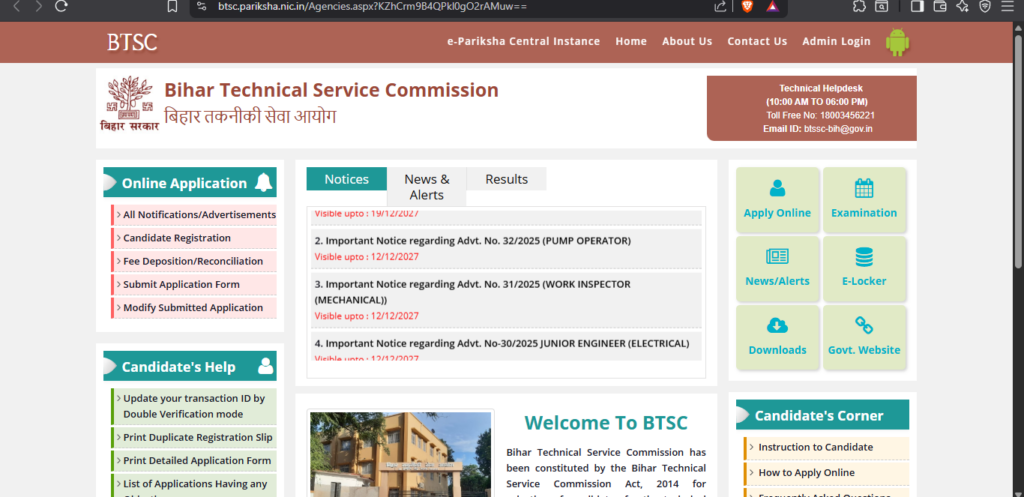1024x497 pixels.
Task: Open the Apply Online tile
Action: pyautogui.click(x=777, y=200)
